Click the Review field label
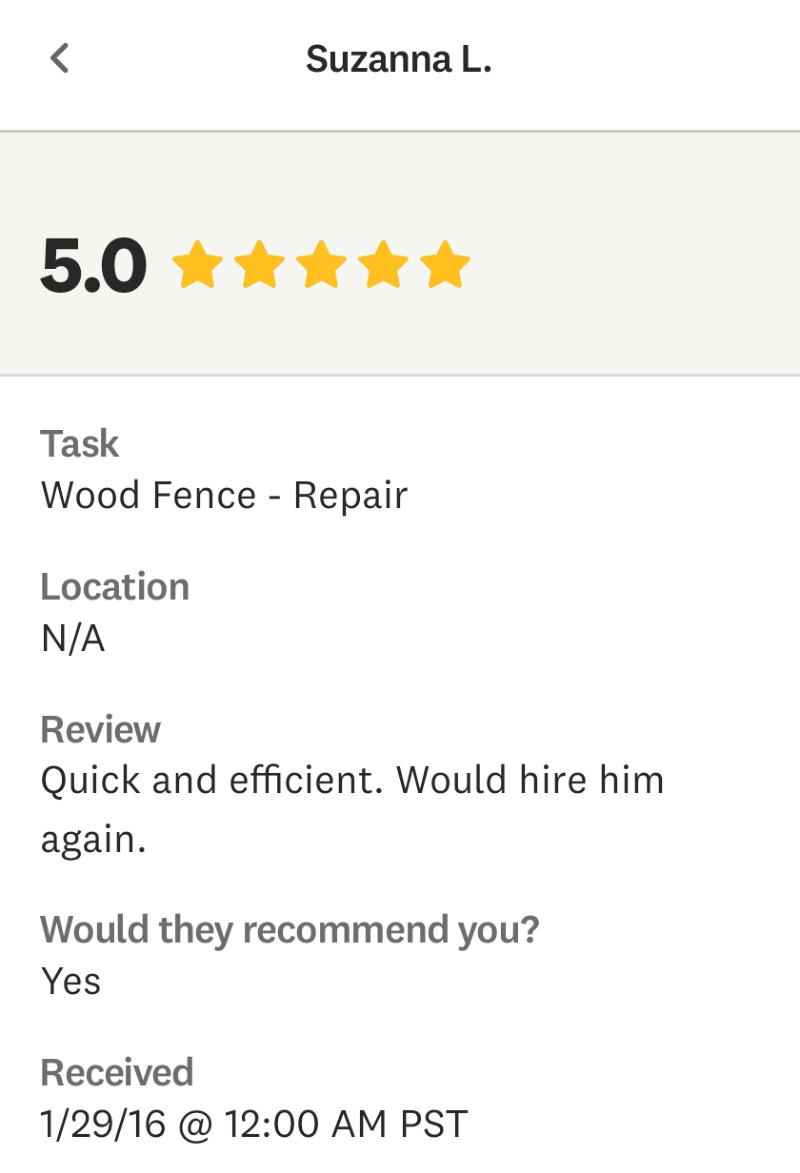 [x=100, y=729]
